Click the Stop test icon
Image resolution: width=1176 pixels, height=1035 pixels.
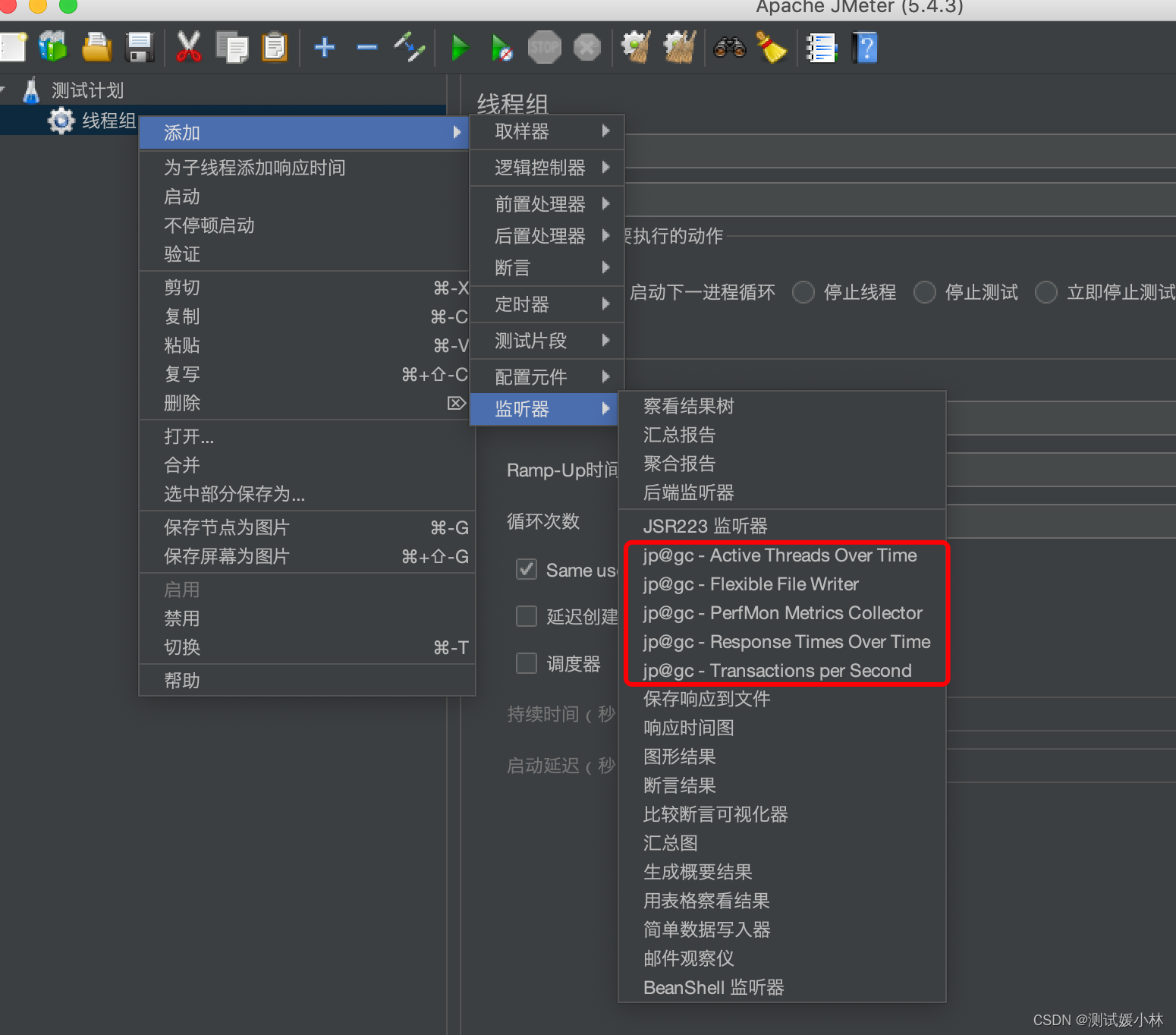(544, 47)
